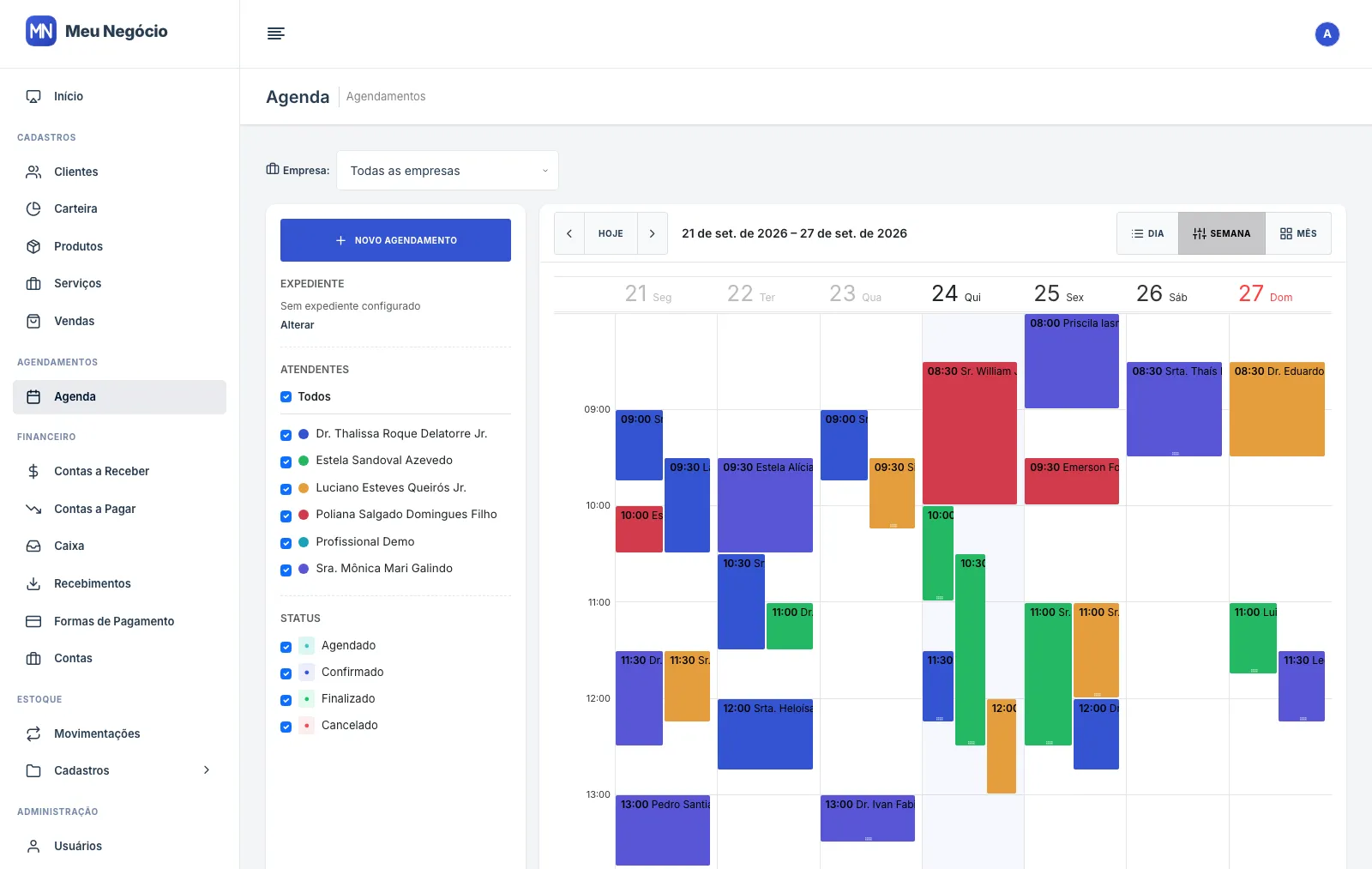Toggle Estela Sandoval Azevedo checkbox
Image resolution: width=1372 pixels, height=869 pixels.
click(x=286, y=462)
